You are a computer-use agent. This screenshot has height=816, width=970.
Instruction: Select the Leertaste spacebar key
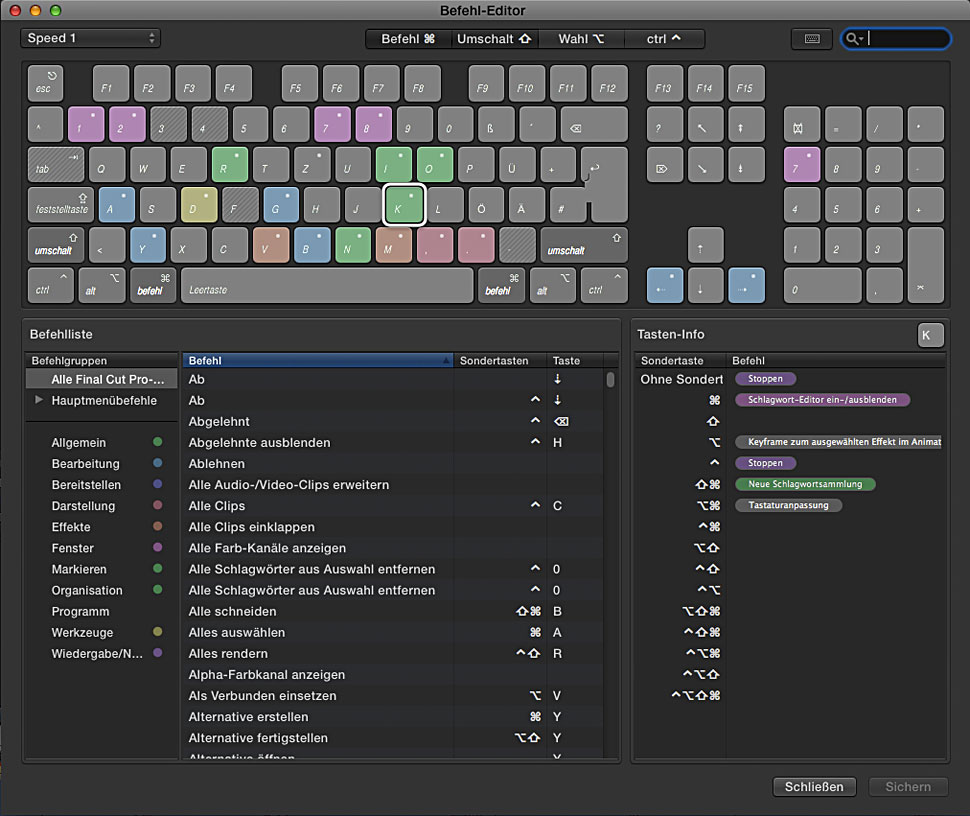326,286
